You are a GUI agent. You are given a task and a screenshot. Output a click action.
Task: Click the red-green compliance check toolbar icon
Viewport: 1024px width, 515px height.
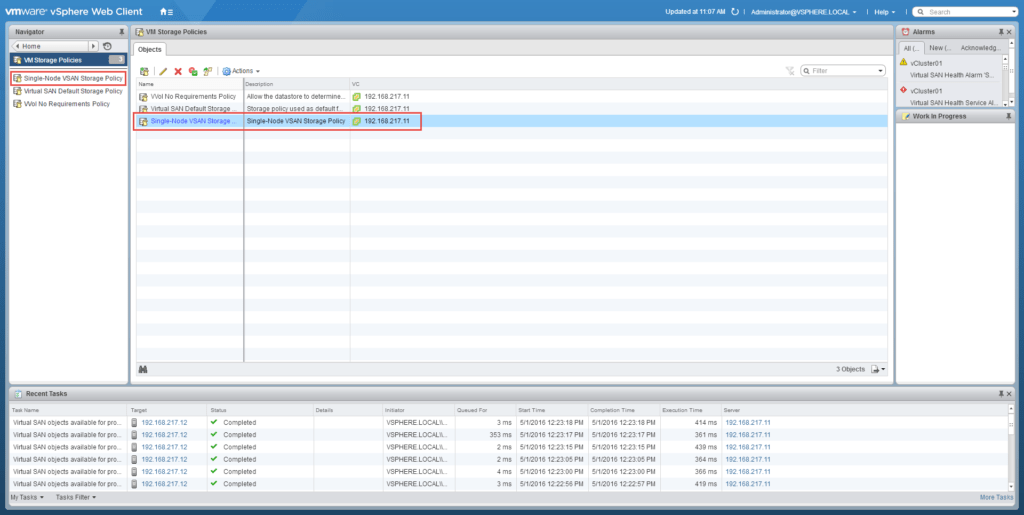point(193,70)
